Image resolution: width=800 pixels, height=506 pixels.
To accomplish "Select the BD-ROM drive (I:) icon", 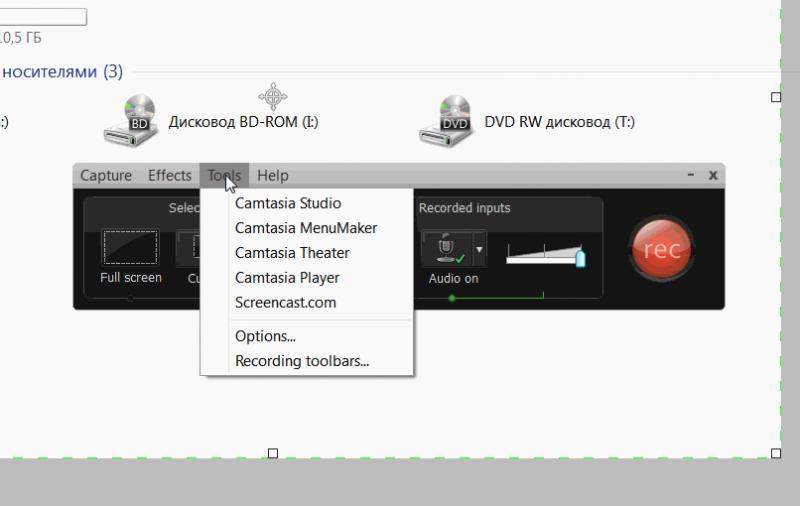I will point(132,120).
